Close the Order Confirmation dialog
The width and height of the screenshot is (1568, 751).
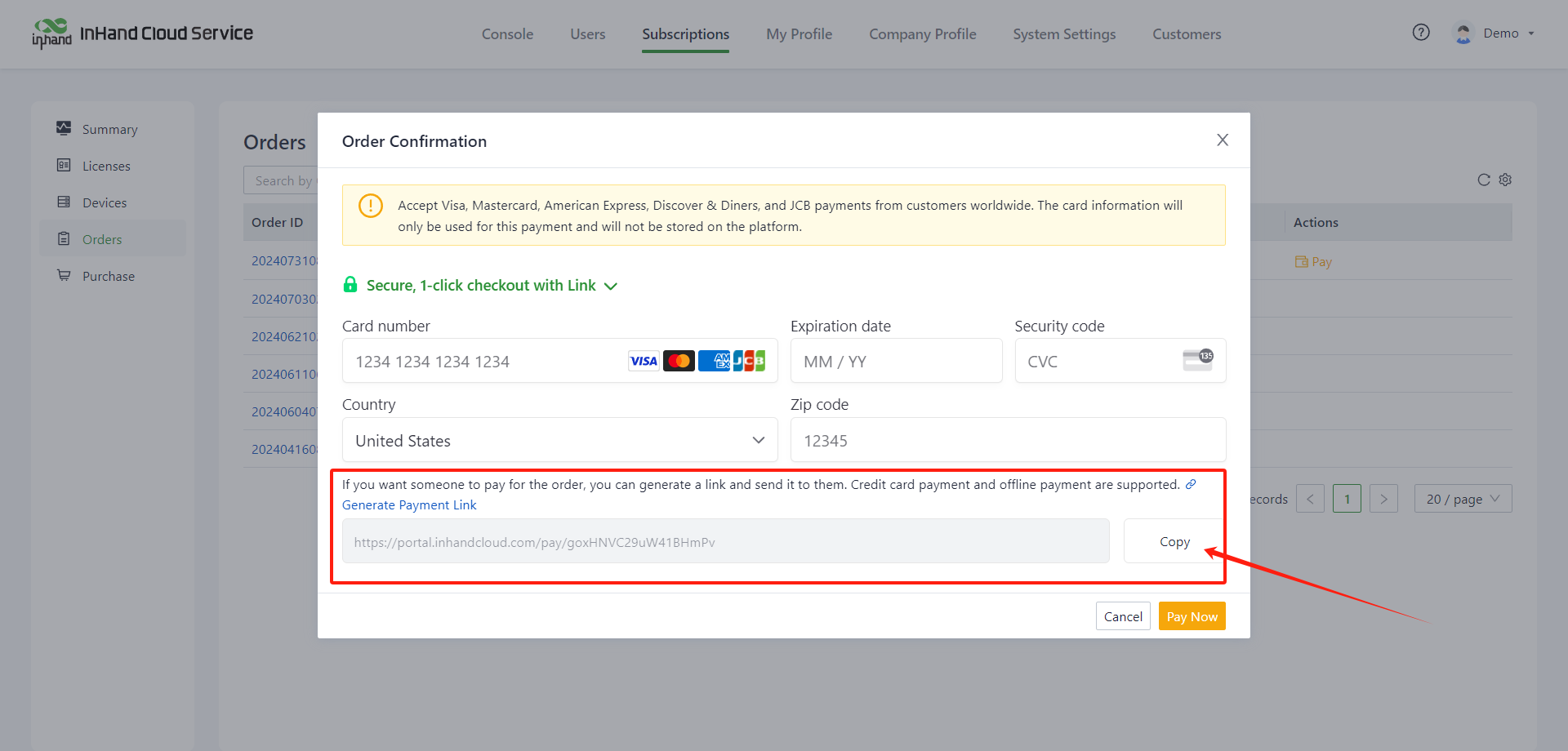tap(1222, 140)
